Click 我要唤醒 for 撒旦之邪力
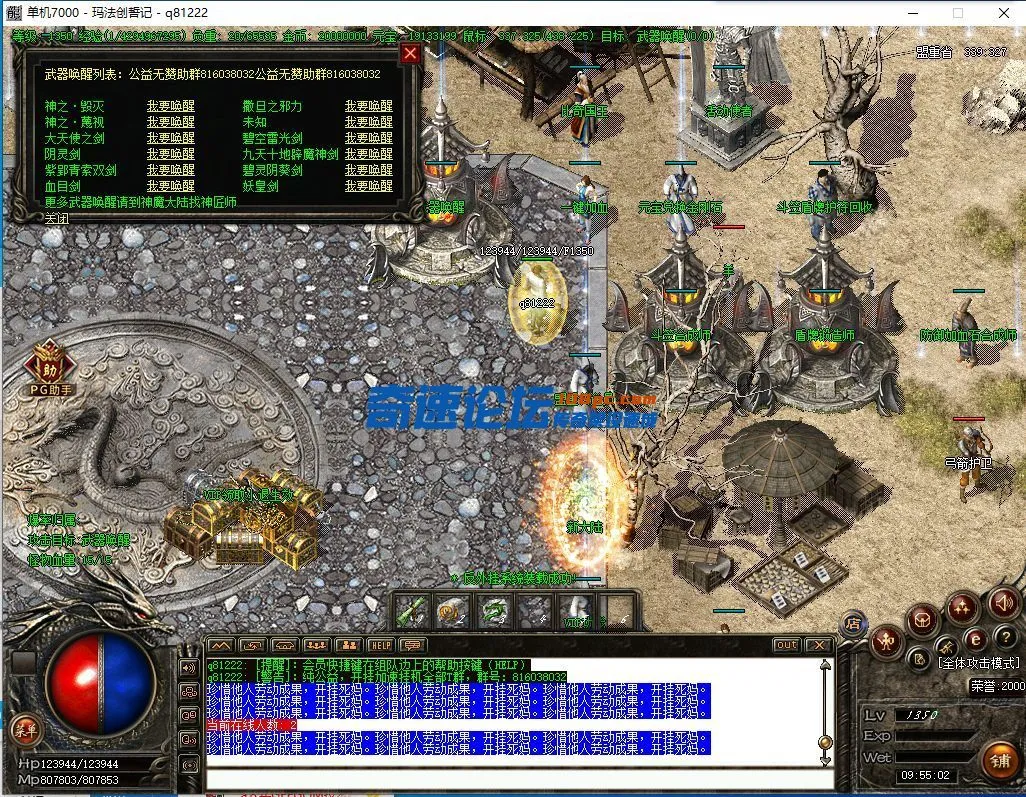The height and width of the screenshot is (797, 1026). (x=369, y=106)
